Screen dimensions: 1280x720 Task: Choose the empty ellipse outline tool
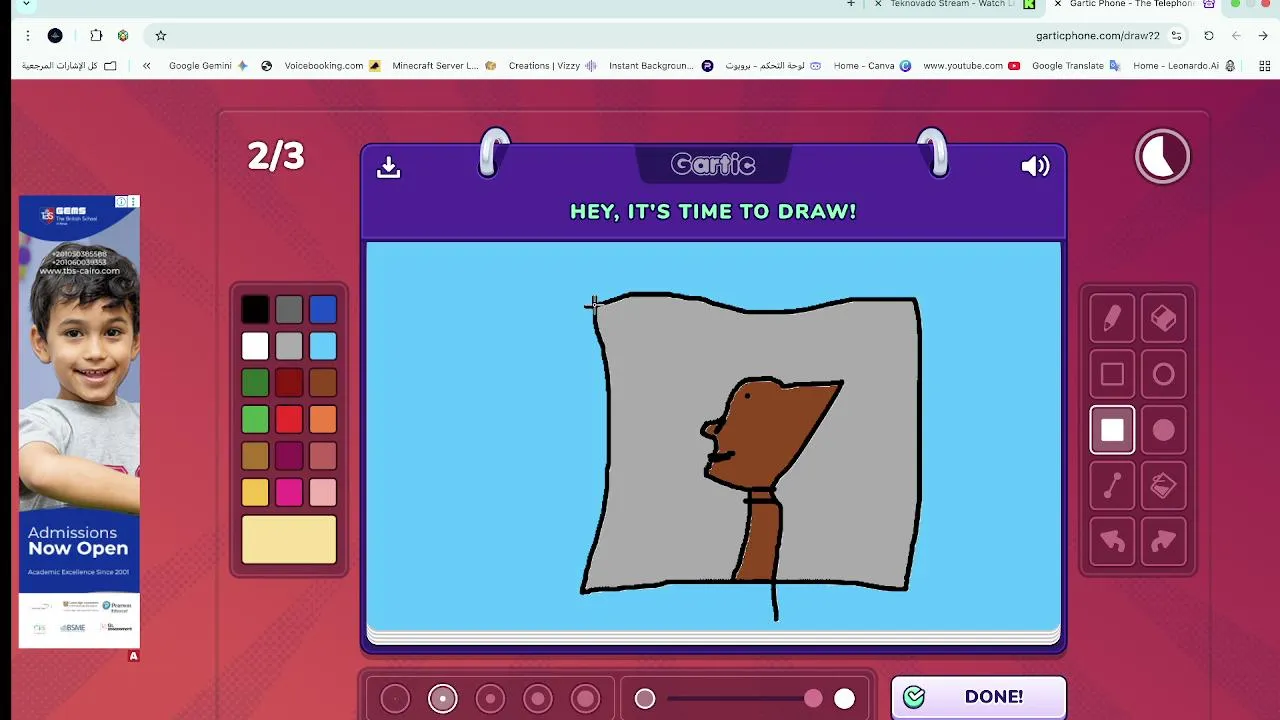[x=1163, y=374]
